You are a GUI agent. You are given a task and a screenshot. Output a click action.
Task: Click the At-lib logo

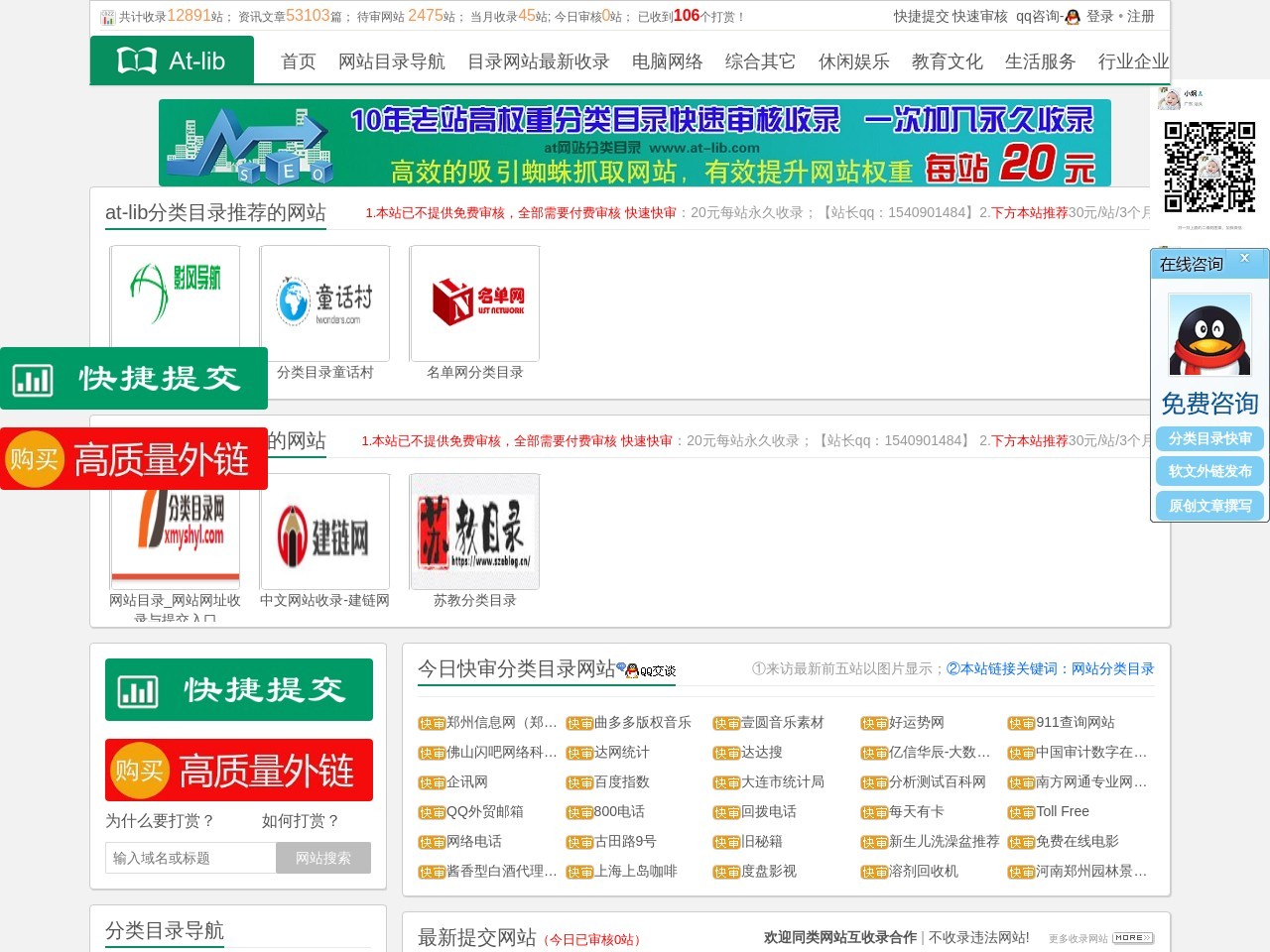coord(172,61)
